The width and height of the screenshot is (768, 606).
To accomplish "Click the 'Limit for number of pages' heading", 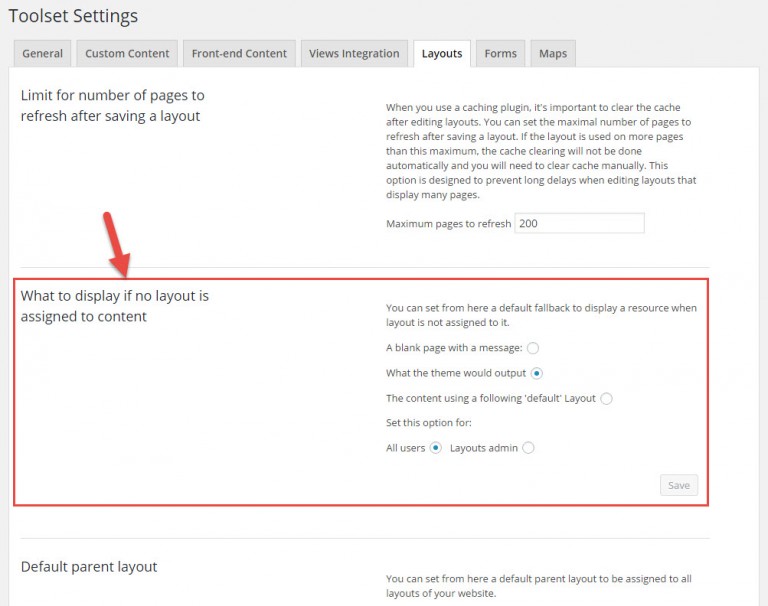I will click(x=112, y=105).
